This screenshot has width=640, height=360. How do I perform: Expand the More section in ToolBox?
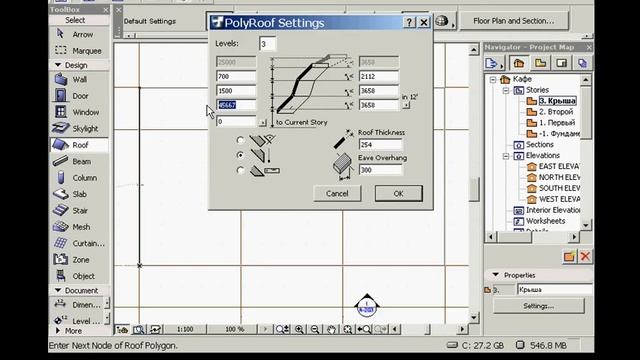58,331
